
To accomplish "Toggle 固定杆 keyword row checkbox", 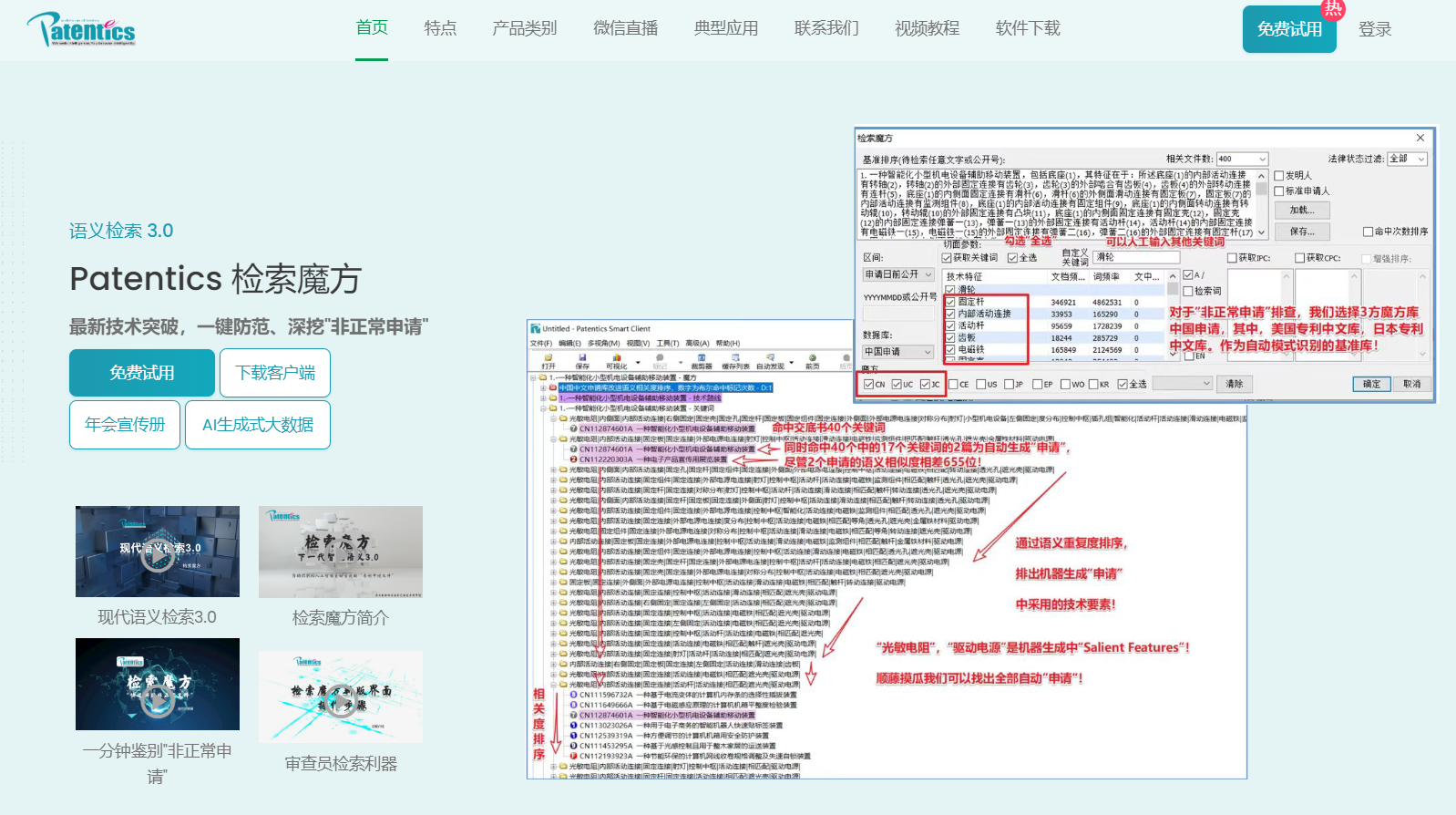I will [950, 302].
